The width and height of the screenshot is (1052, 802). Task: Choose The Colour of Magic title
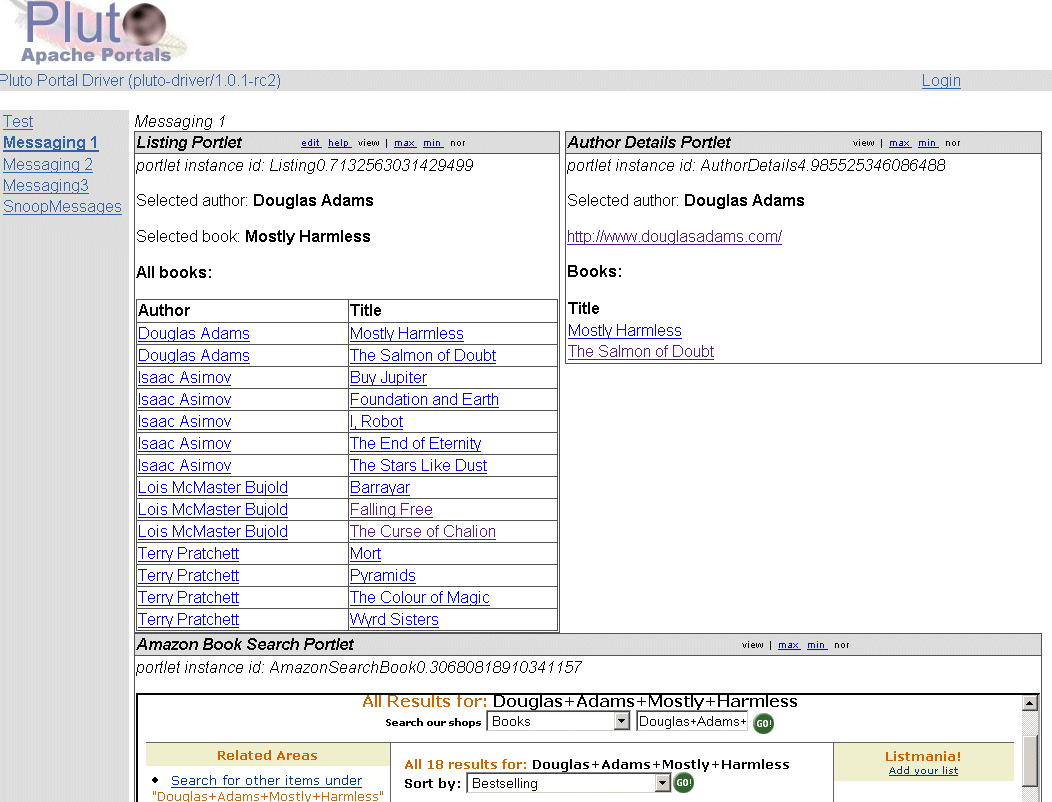[419, 597]
